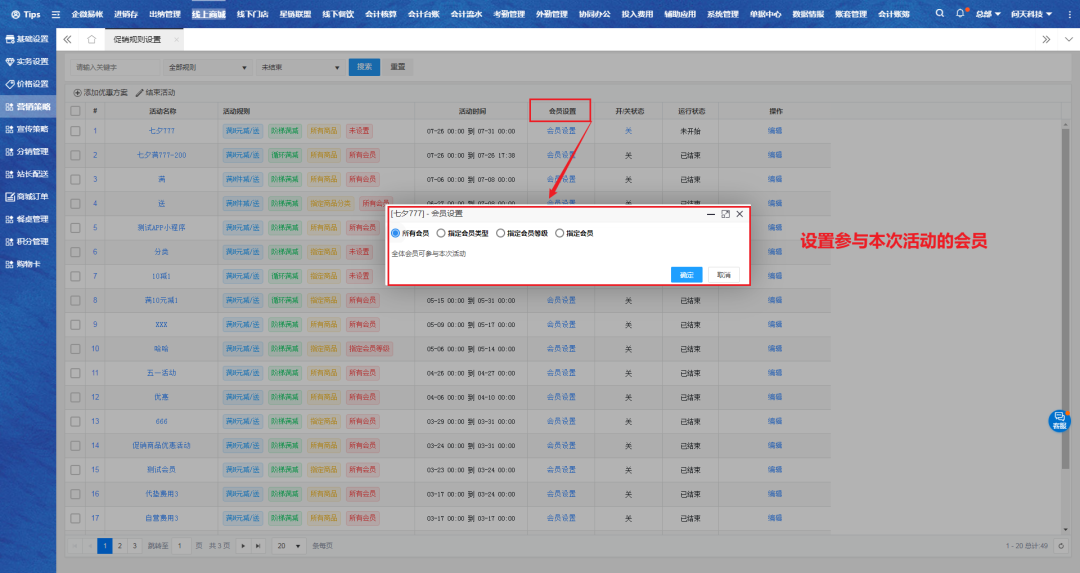This screenshot has height=573, width=1080.
Task: Click the blue 确定 button in dialog
Action: pyautogui.click(x=686, y=275)
